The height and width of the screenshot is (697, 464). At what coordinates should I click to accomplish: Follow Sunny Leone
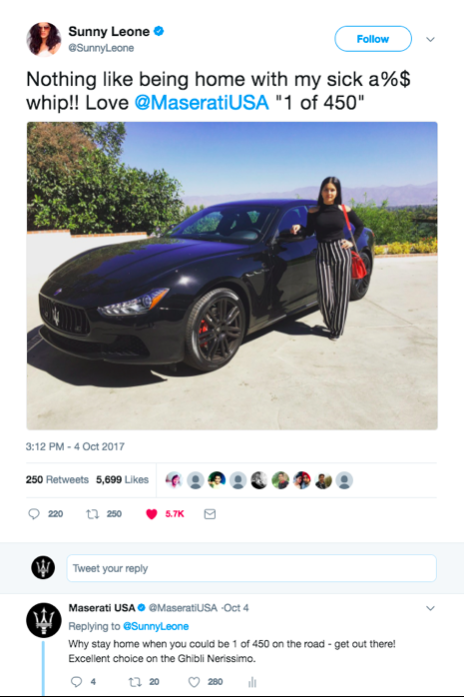tap(373, 39)
